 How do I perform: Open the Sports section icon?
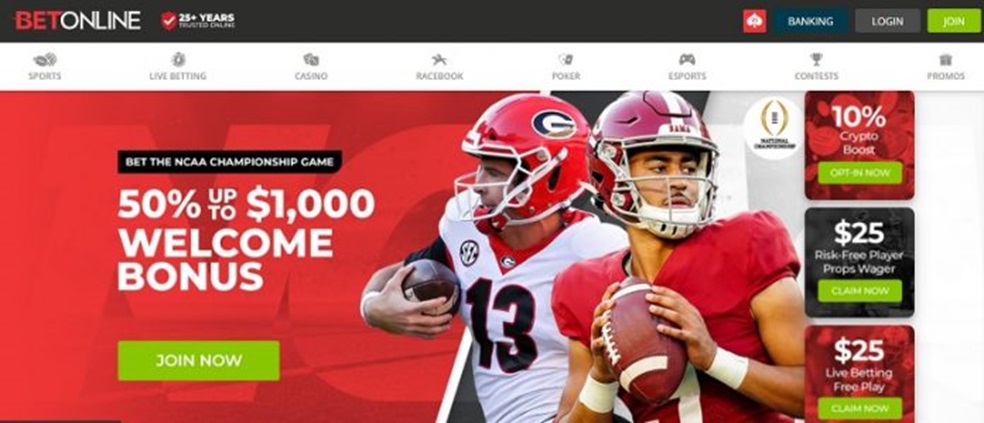pos(45,60)
